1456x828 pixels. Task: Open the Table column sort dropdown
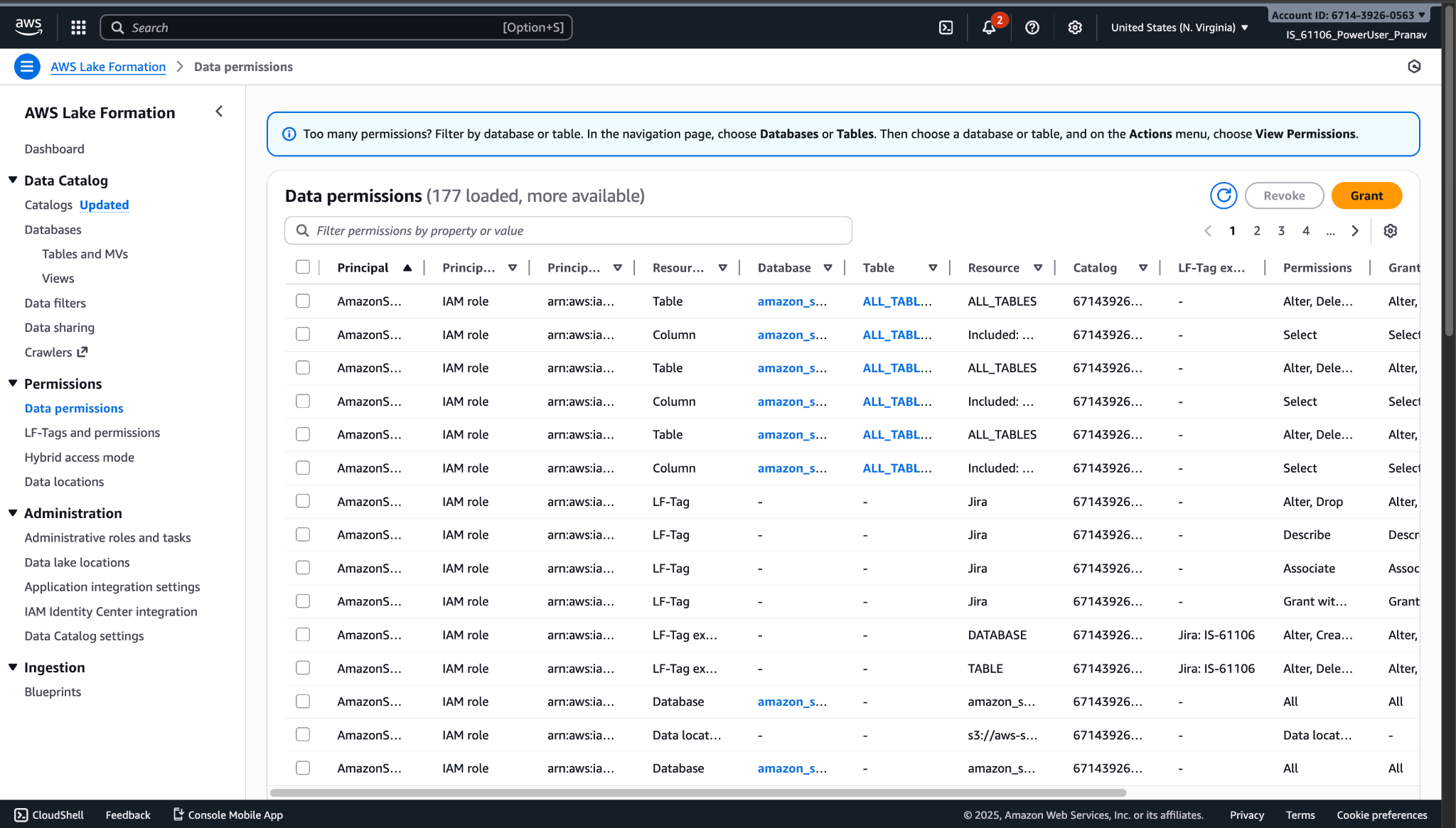(x=933, y=268)
